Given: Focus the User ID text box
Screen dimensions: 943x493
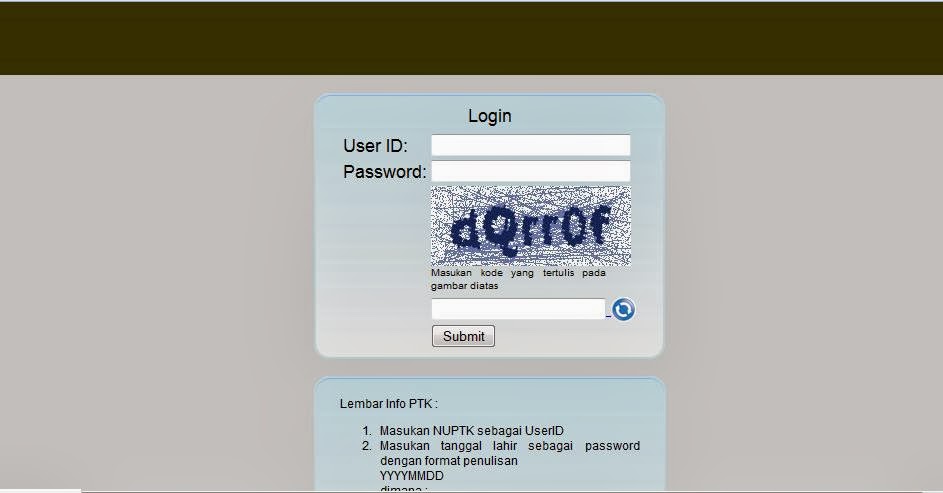Looking at the screenshot, I should pyautogui.click(x=530, y=145).
